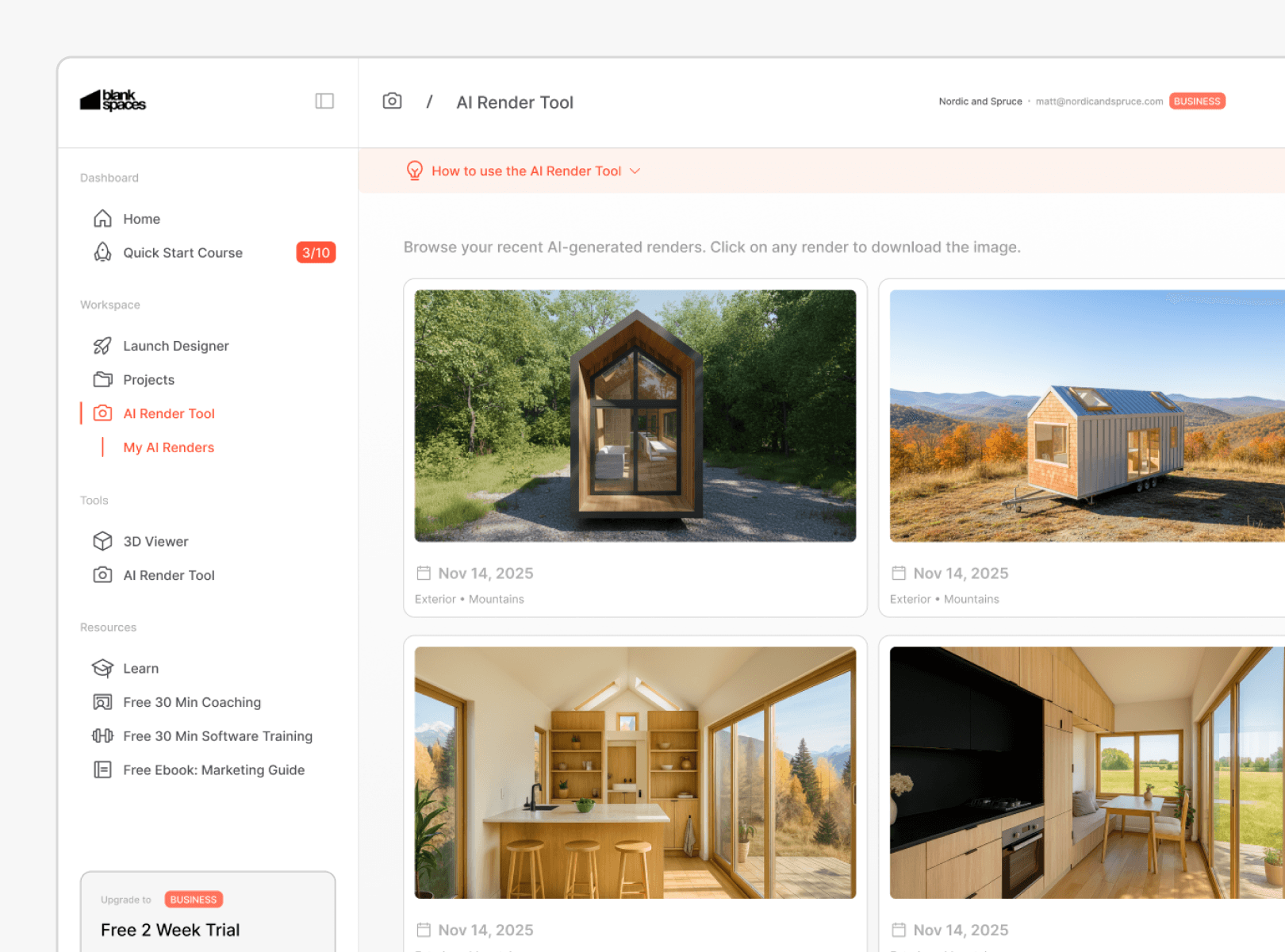1285x952 pixels.
Task: Open Free 30 Min Coaching
Action: (192, 702)
